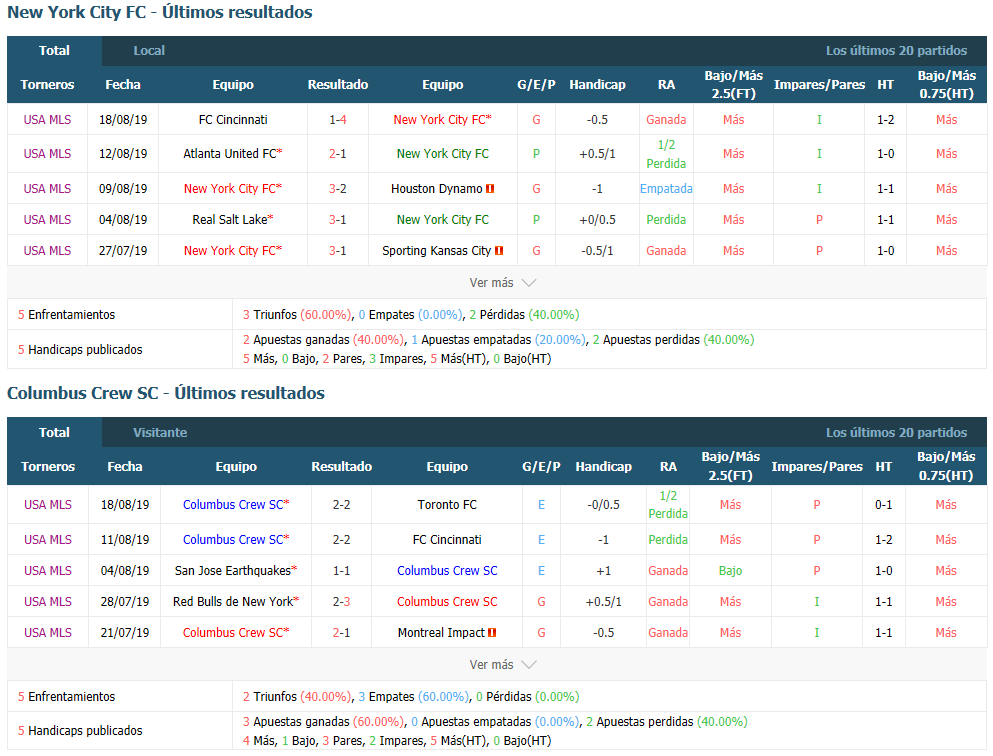
Task: Click the date 09/08/19
Action: (x=123, y=189)
